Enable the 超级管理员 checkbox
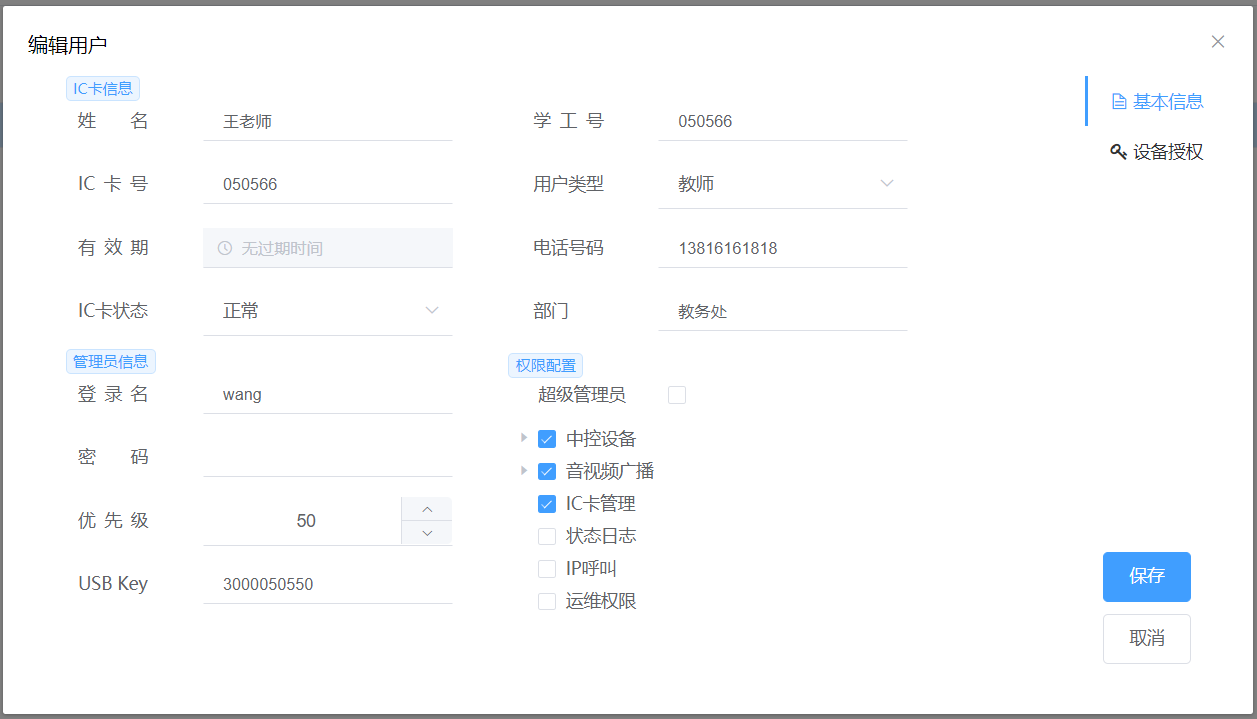1257x719 pixels. pos(677,395)
